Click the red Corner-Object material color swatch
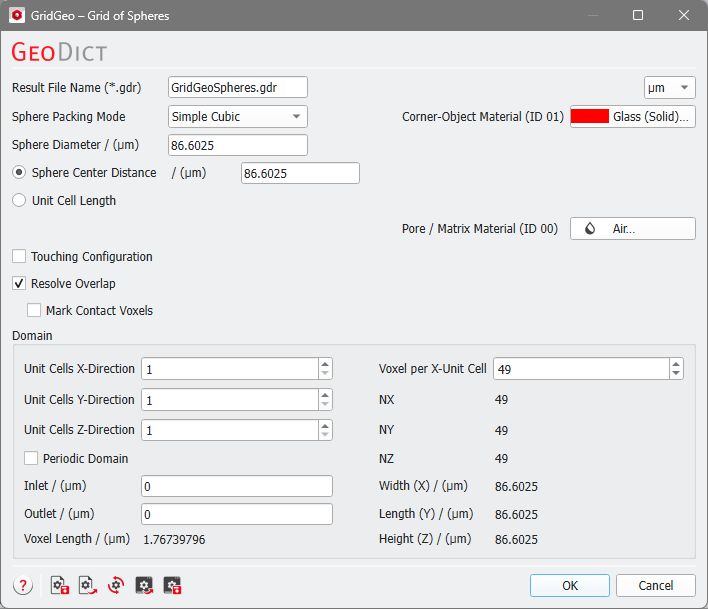The image size is (708, 609). (590, 116)
